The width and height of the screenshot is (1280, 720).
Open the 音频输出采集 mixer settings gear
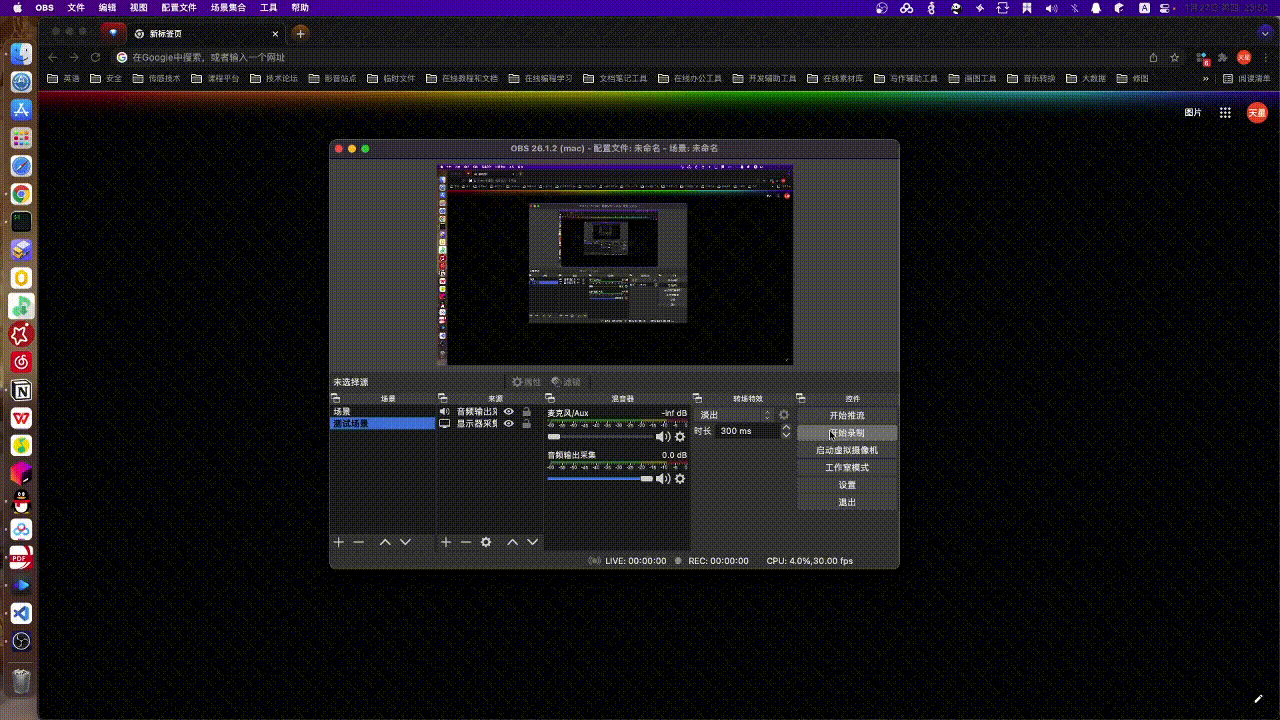tap(680, 479)
